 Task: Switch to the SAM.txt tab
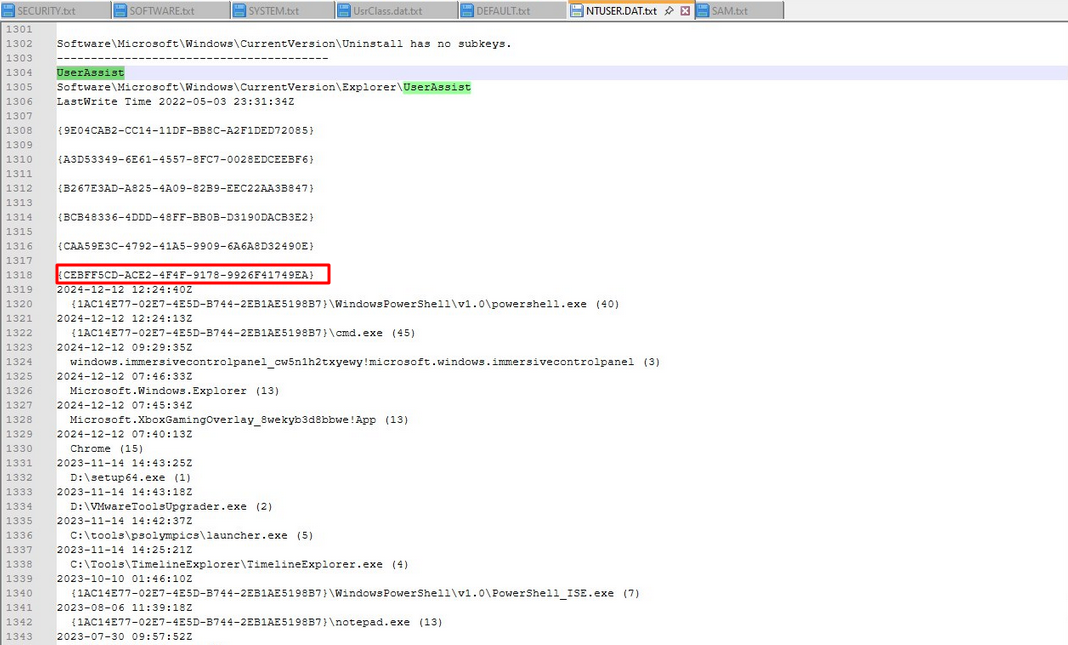(x=730, y=11)
